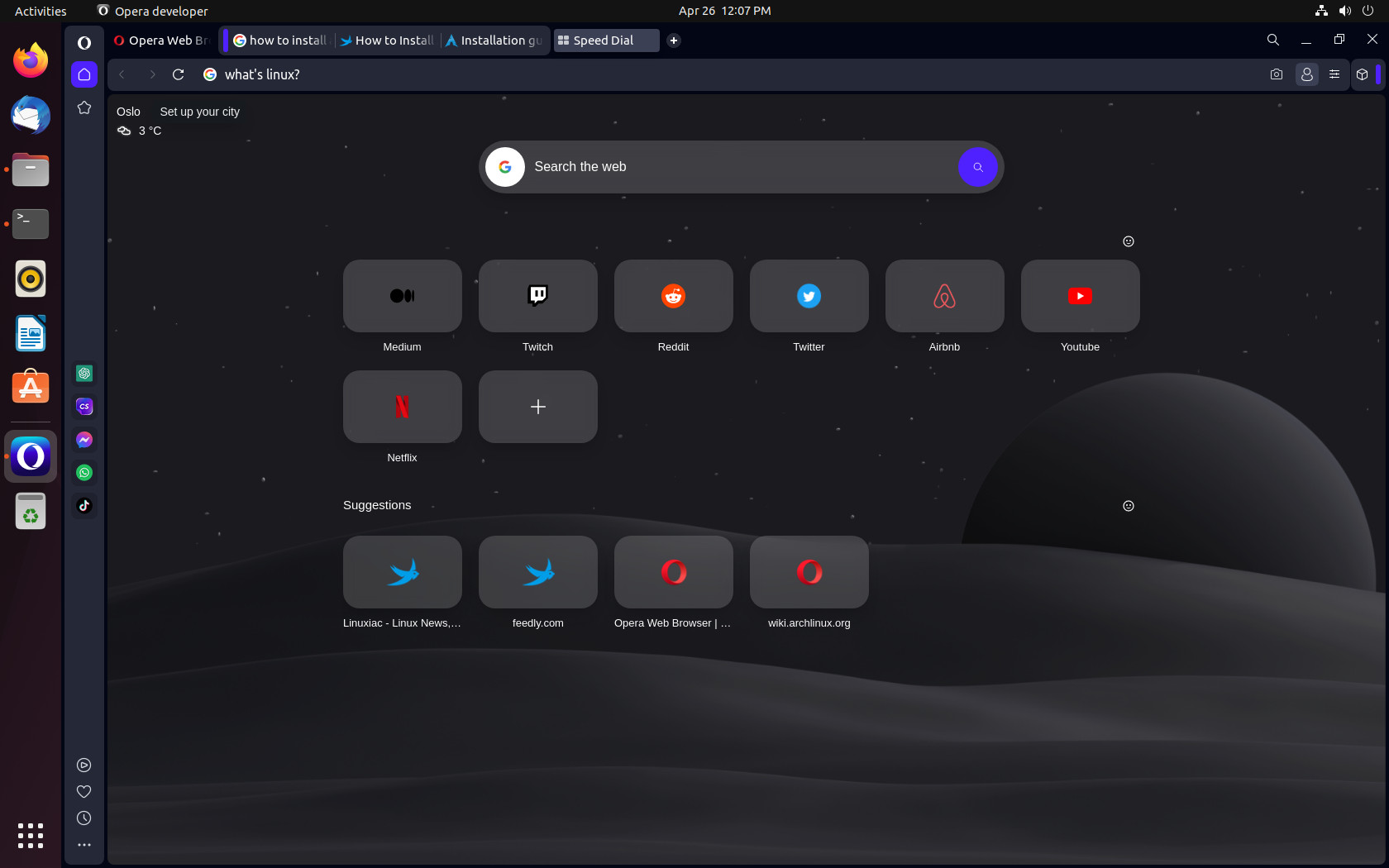Go forward to next page

click(x=151, y=74)
